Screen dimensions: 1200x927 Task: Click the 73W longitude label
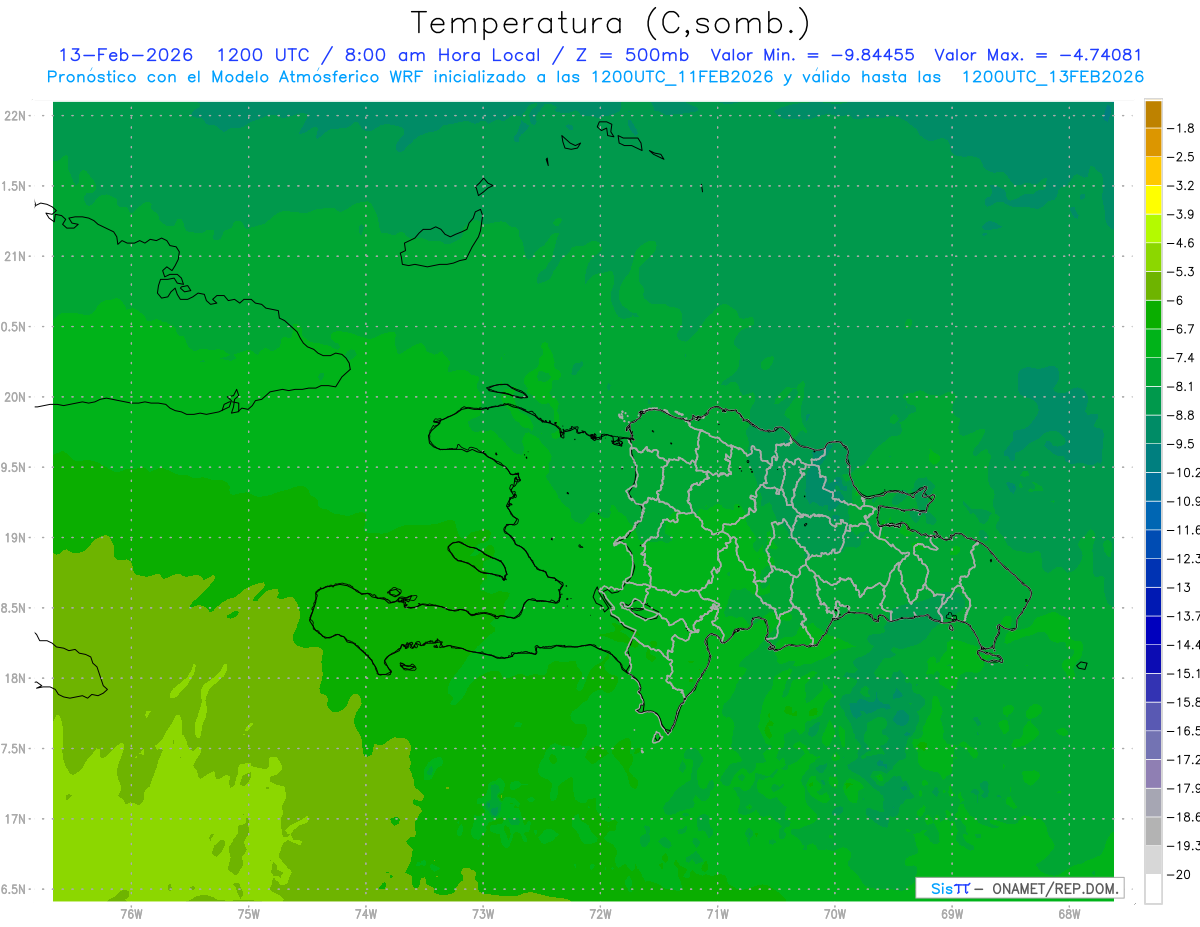coord(483,913)
